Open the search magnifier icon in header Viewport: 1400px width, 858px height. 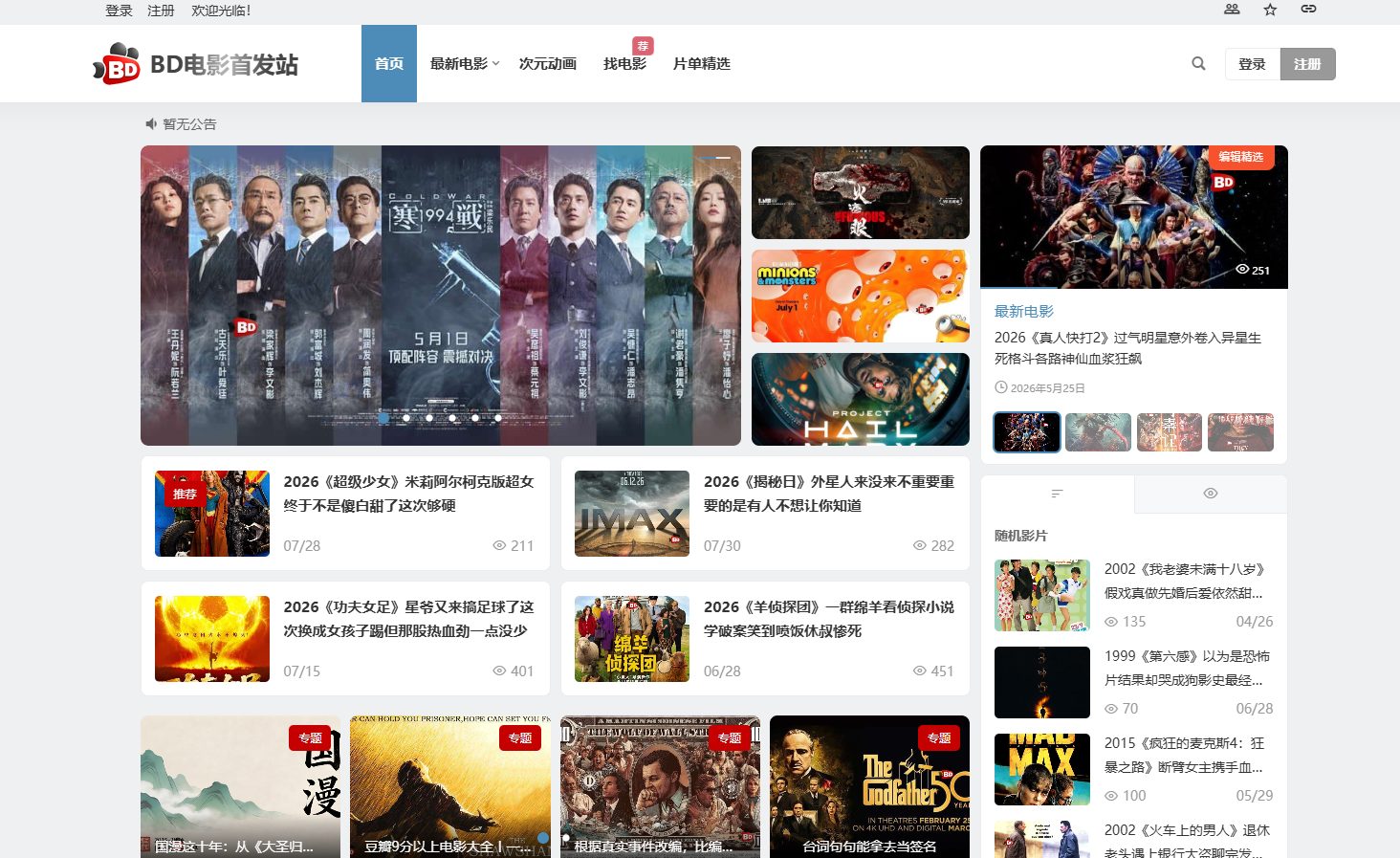(1198, 64)
